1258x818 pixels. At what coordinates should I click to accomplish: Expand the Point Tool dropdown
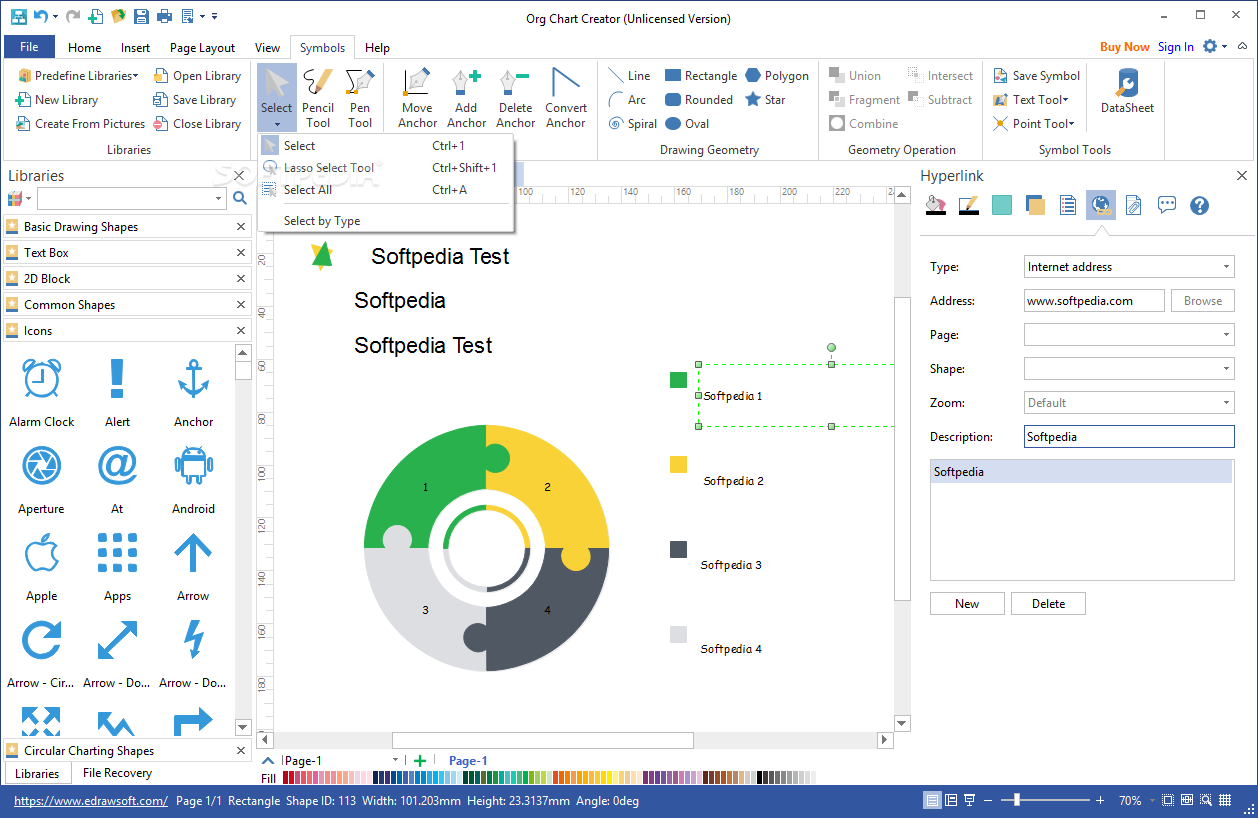1034,124
